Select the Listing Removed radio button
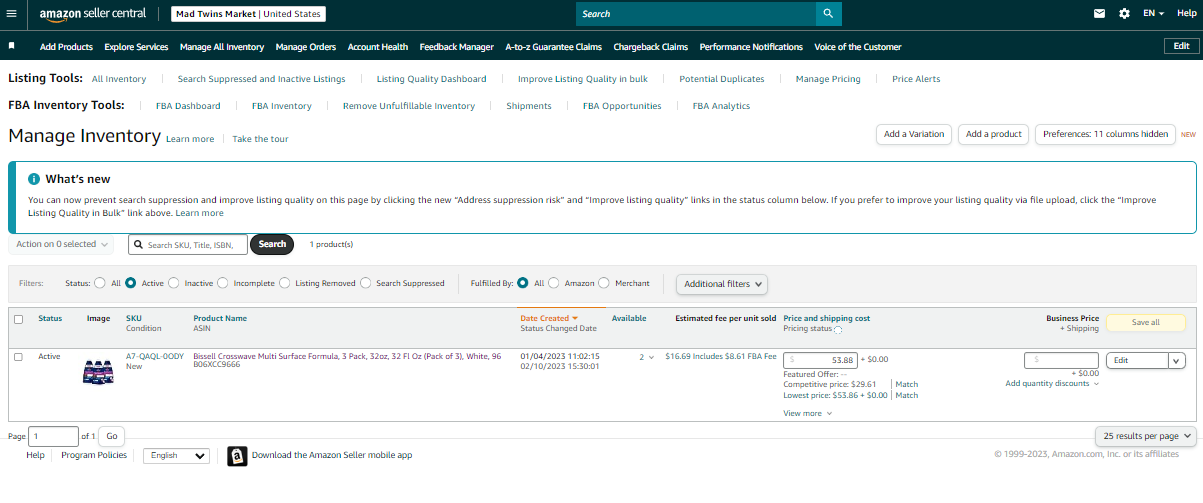1203x503 pixels. pos(285,283)
